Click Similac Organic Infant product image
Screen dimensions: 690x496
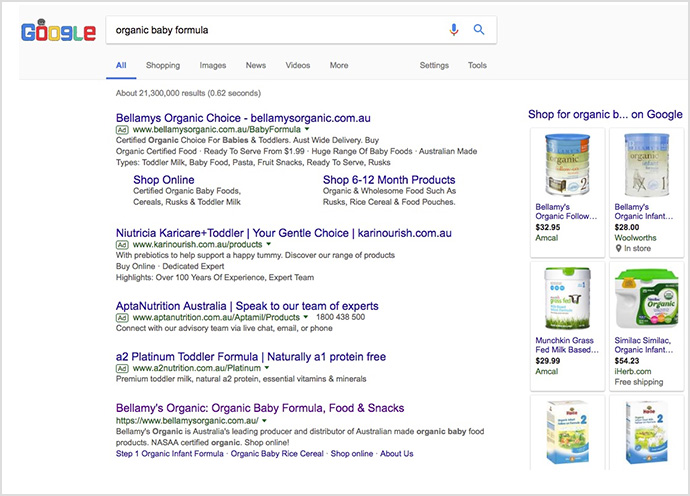click(646, 298)
